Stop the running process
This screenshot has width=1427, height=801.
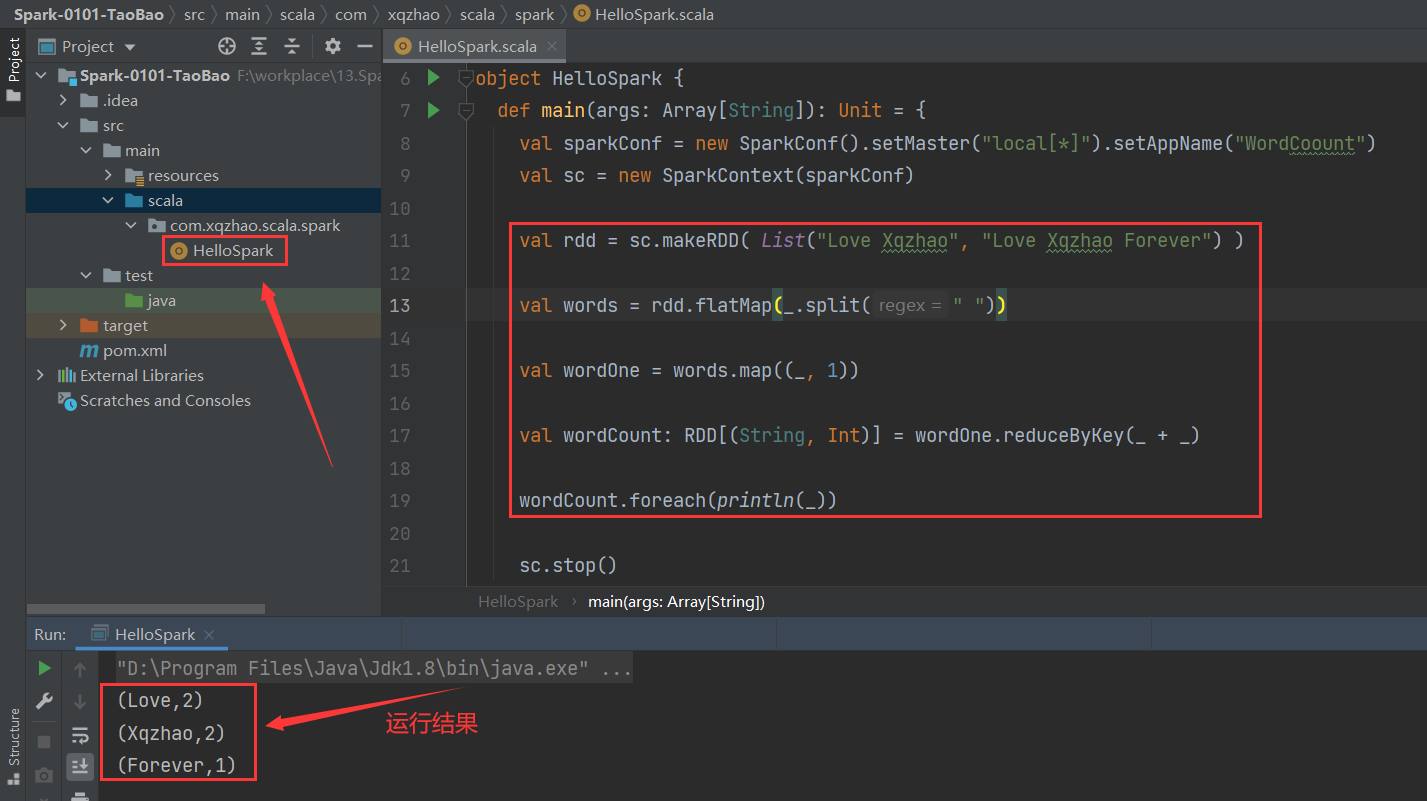click(x=44, y=741)
